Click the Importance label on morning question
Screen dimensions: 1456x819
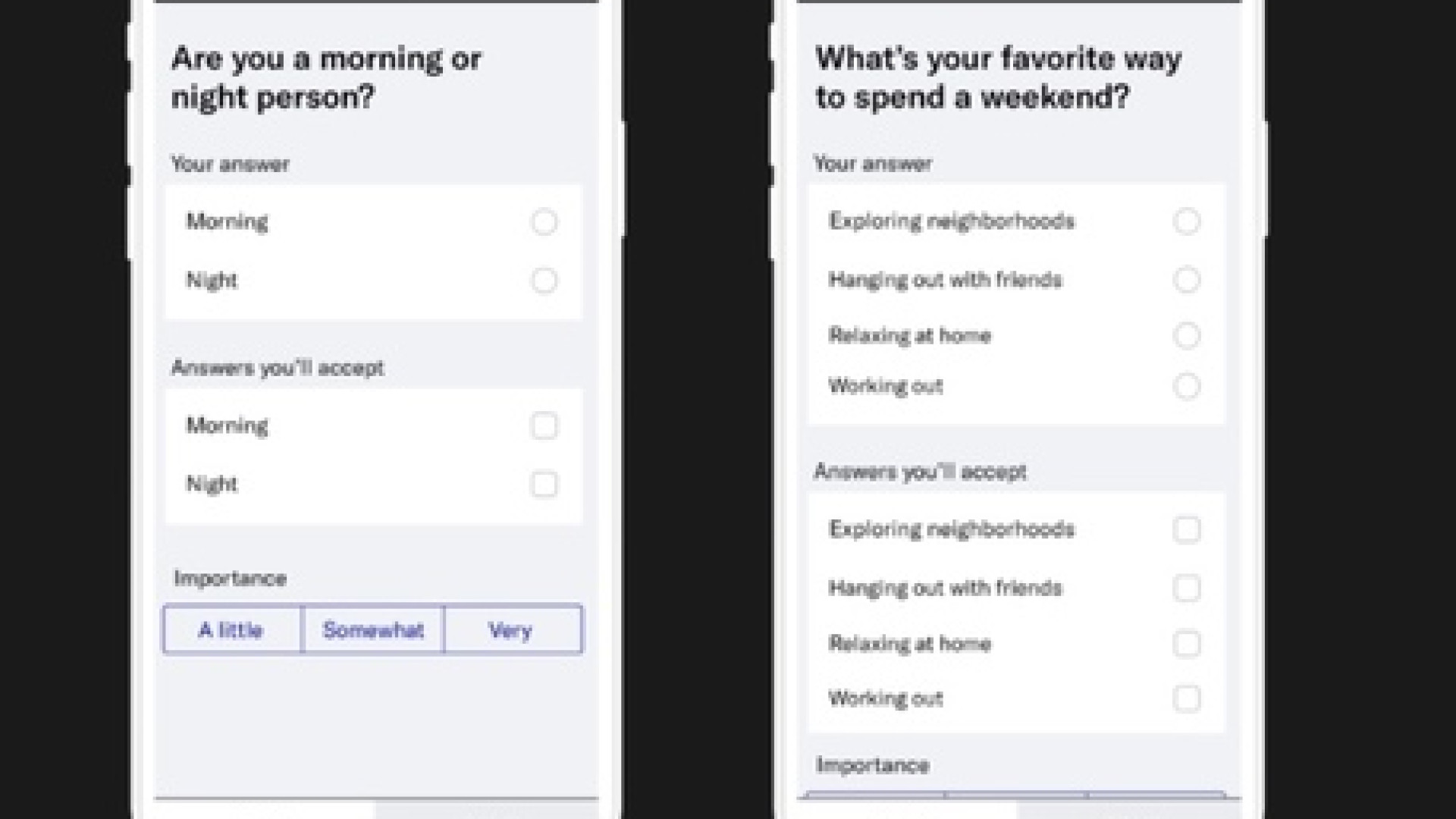pyautogui.click(x=231, y=579)
